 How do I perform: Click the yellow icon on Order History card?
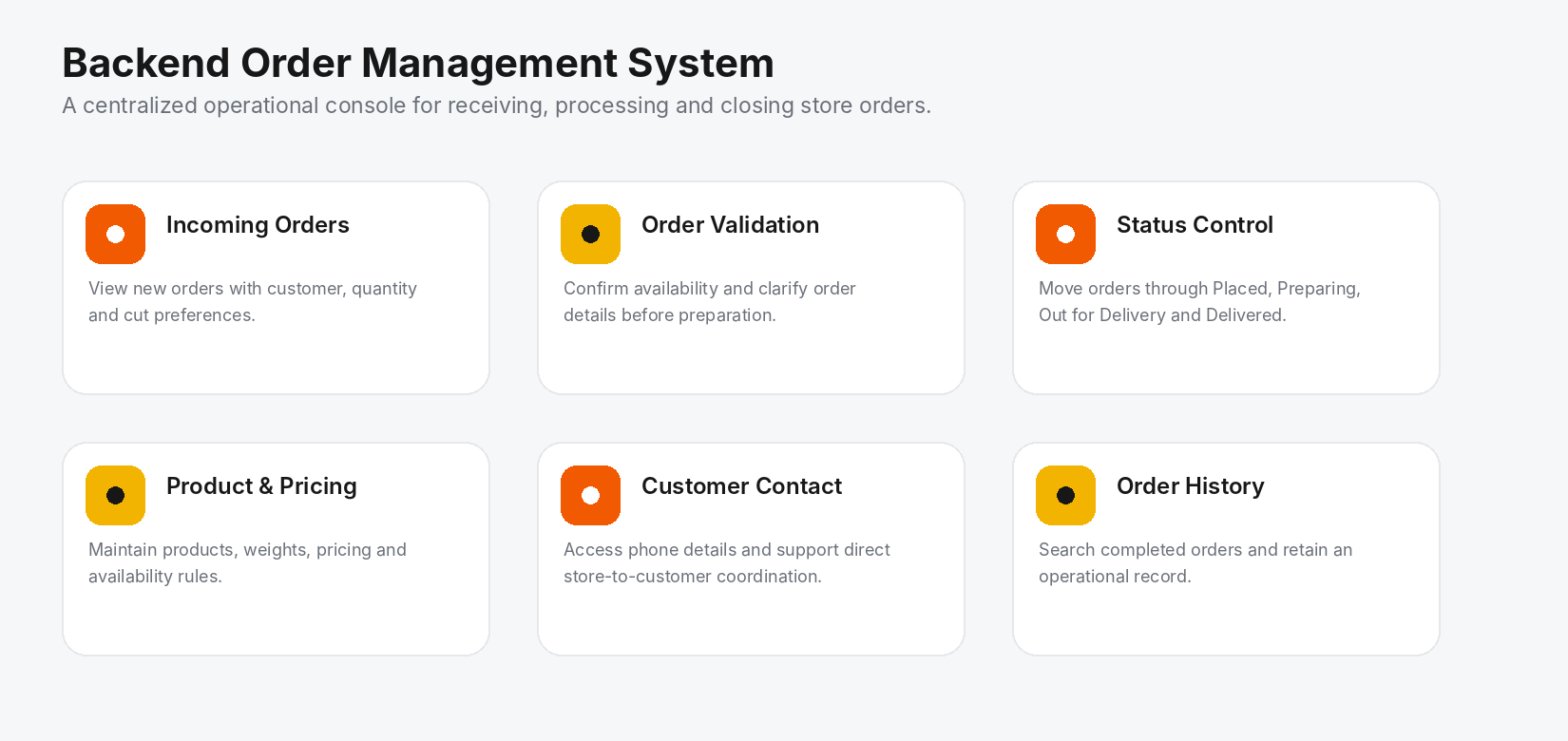pos(1065,495)
